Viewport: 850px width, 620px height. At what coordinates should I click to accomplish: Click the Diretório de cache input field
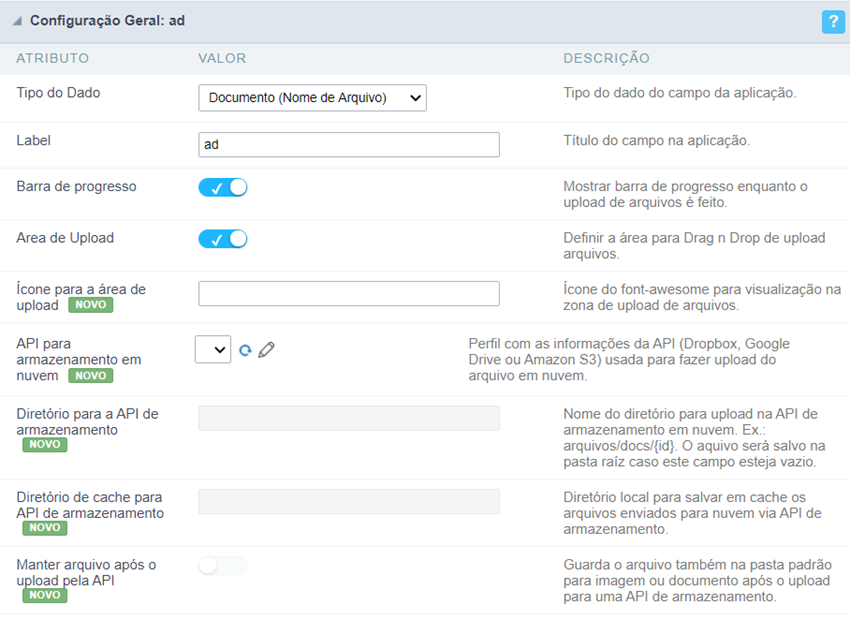pos(348,501)
